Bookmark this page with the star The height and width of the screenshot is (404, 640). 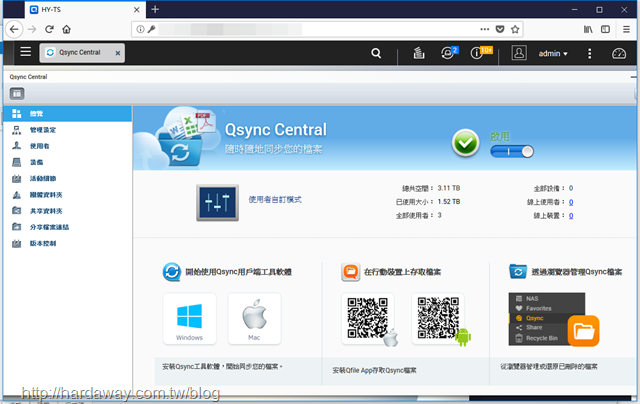pyautogui.click(x=515, y=29)
